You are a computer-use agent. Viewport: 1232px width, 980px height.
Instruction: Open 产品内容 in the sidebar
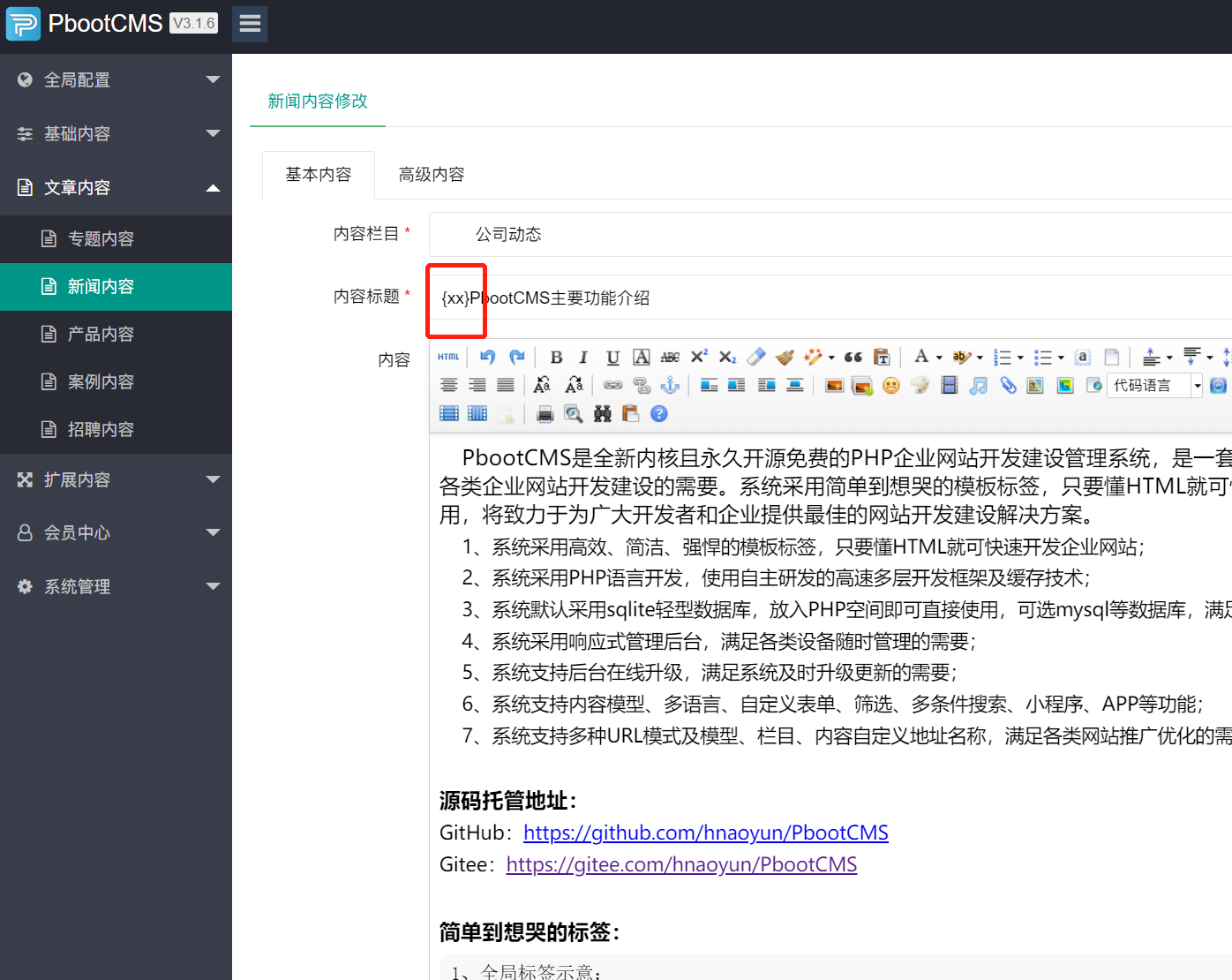point(101,335)
